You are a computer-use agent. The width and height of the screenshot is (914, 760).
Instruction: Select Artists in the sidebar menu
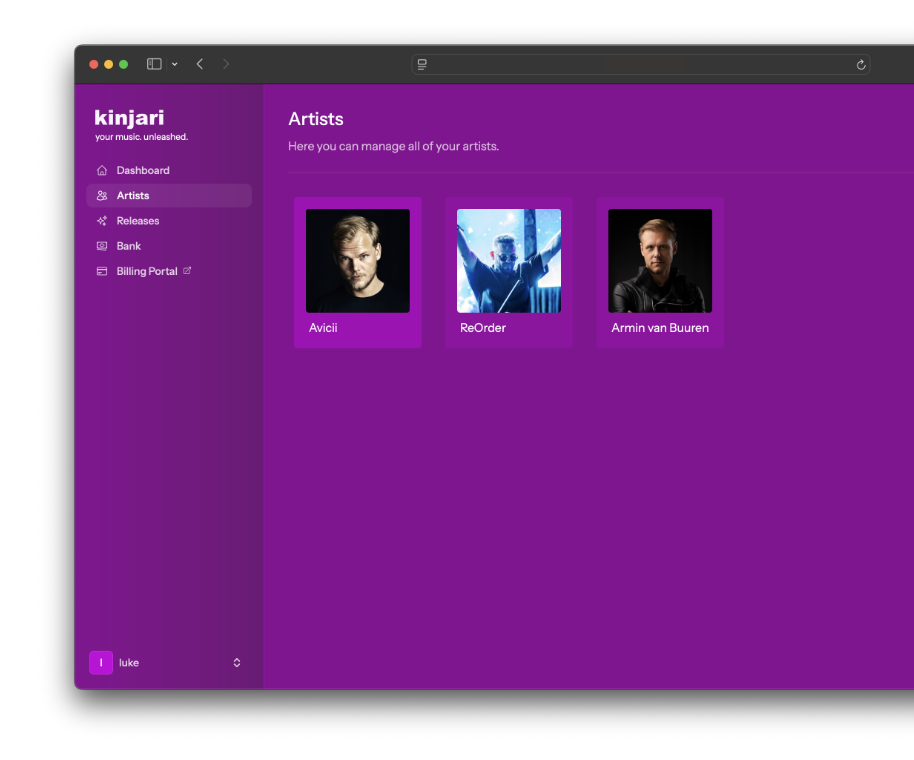(x=169, y=195)
